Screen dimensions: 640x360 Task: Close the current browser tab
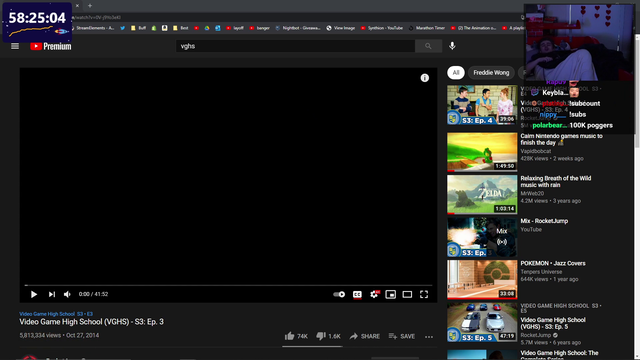(77, 6)
